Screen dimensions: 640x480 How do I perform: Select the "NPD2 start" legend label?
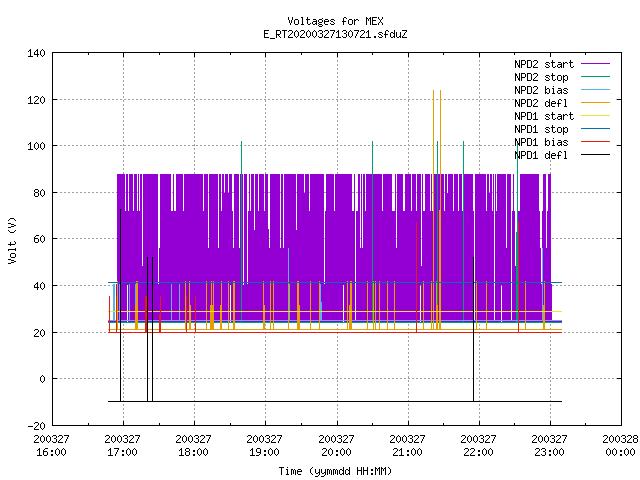coord(544,64)
